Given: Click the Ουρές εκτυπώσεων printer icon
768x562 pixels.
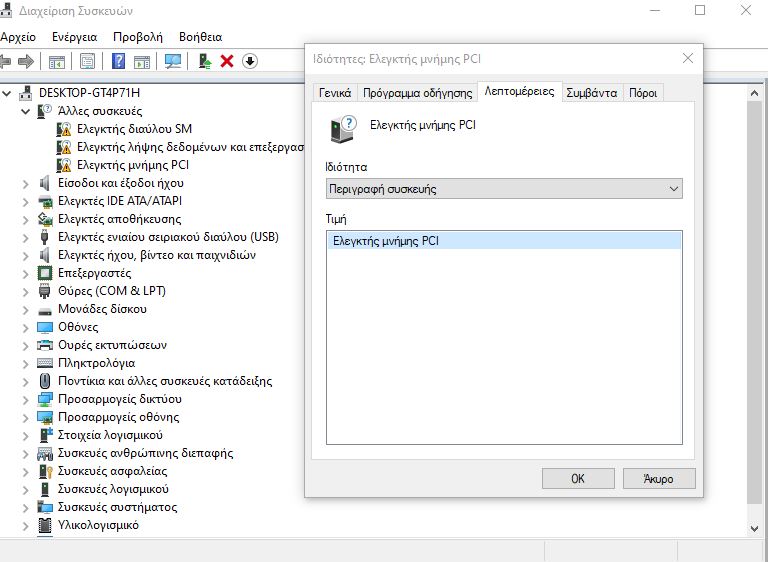Looking at the screenshot, I should click(45, 345).
